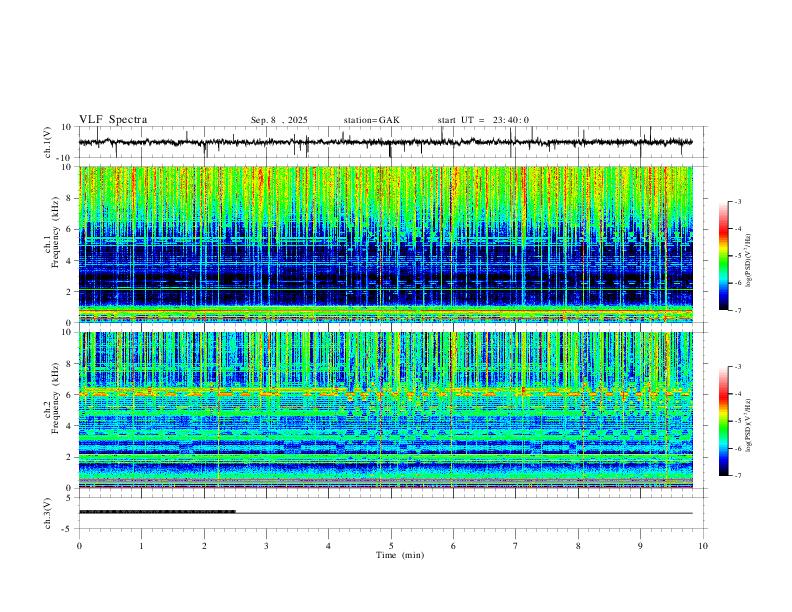The height and width of the screenshot is (612, 792).
Task: Click the "4" kHz tick of ch.1 spectrogram
Action: click(70, 261)
